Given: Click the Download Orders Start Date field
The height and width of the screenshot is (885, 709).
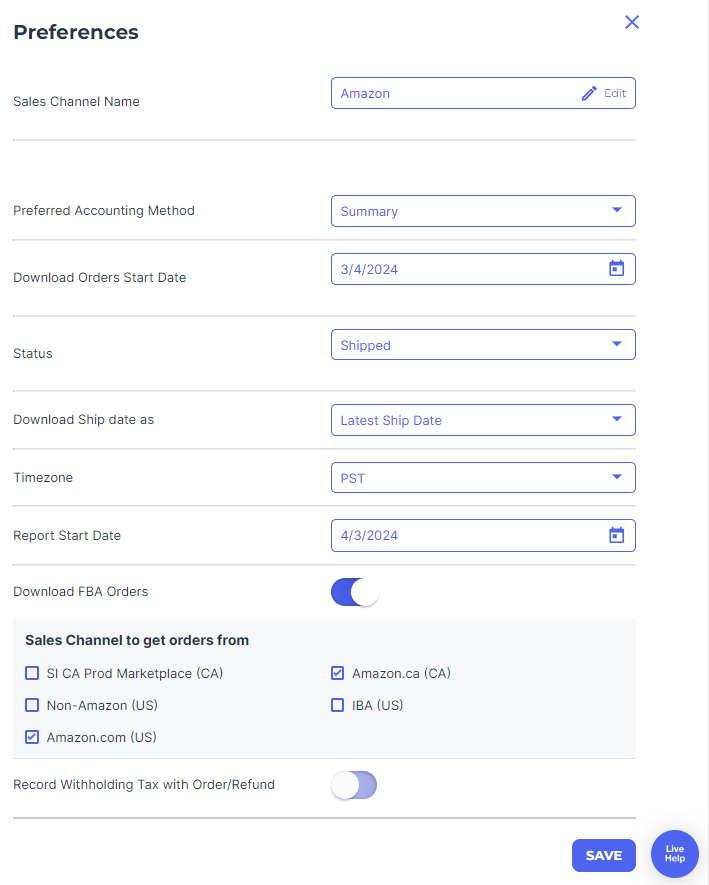Looking at the screenshot, I should pyautogui.click(x=483, y=269).
